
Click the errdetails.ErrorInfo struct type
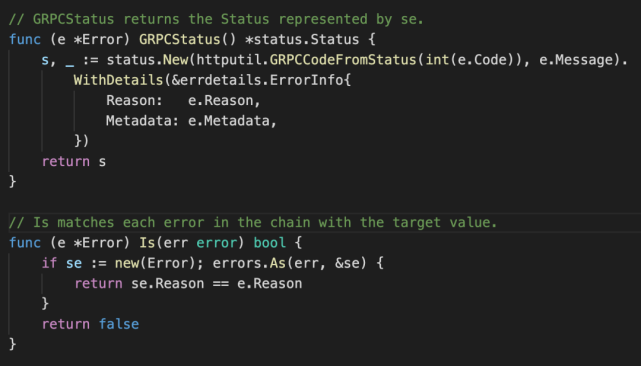[261, 80]
